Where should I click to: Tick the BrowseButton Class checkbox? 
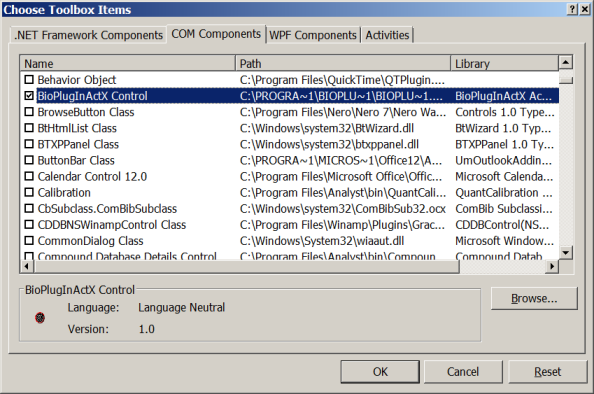[29, 112]
